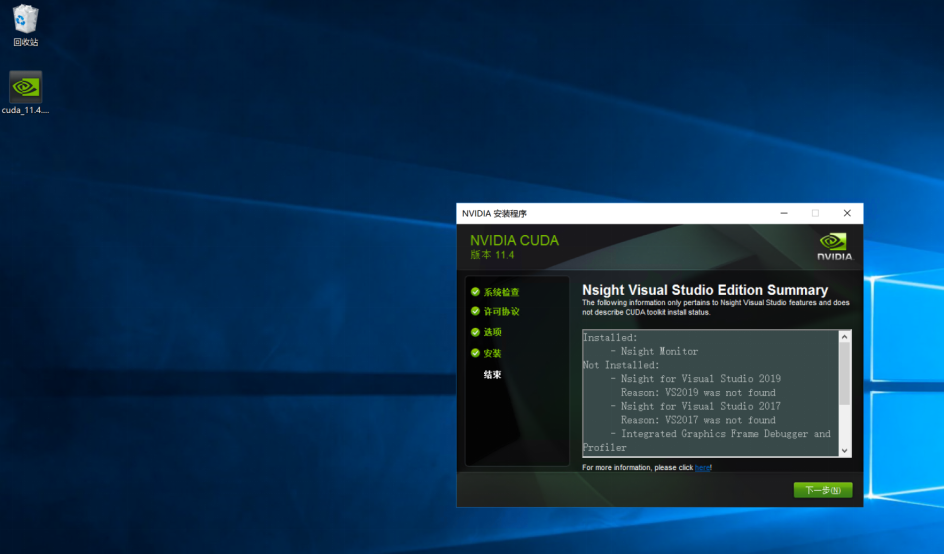
Task: Click the NVIDIA logo in installer header
Action: [x=833, y=246]
